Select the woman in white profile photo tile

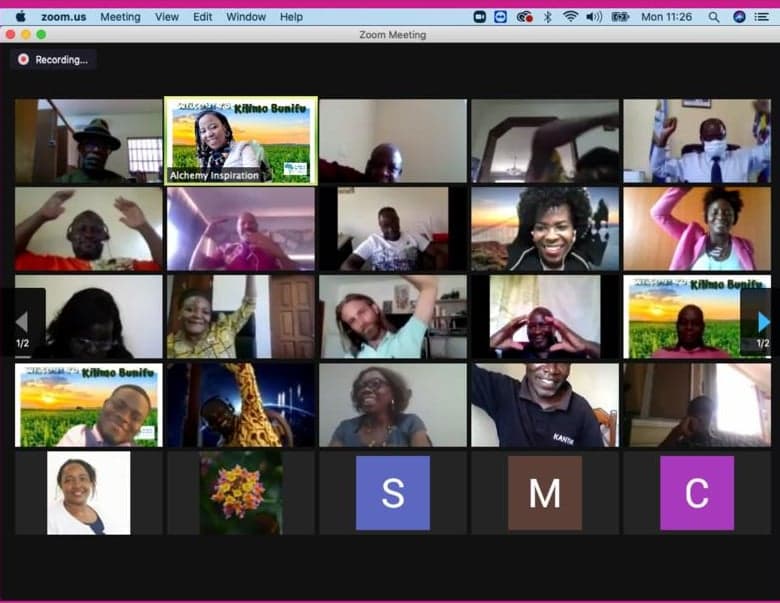pos(89,493)
